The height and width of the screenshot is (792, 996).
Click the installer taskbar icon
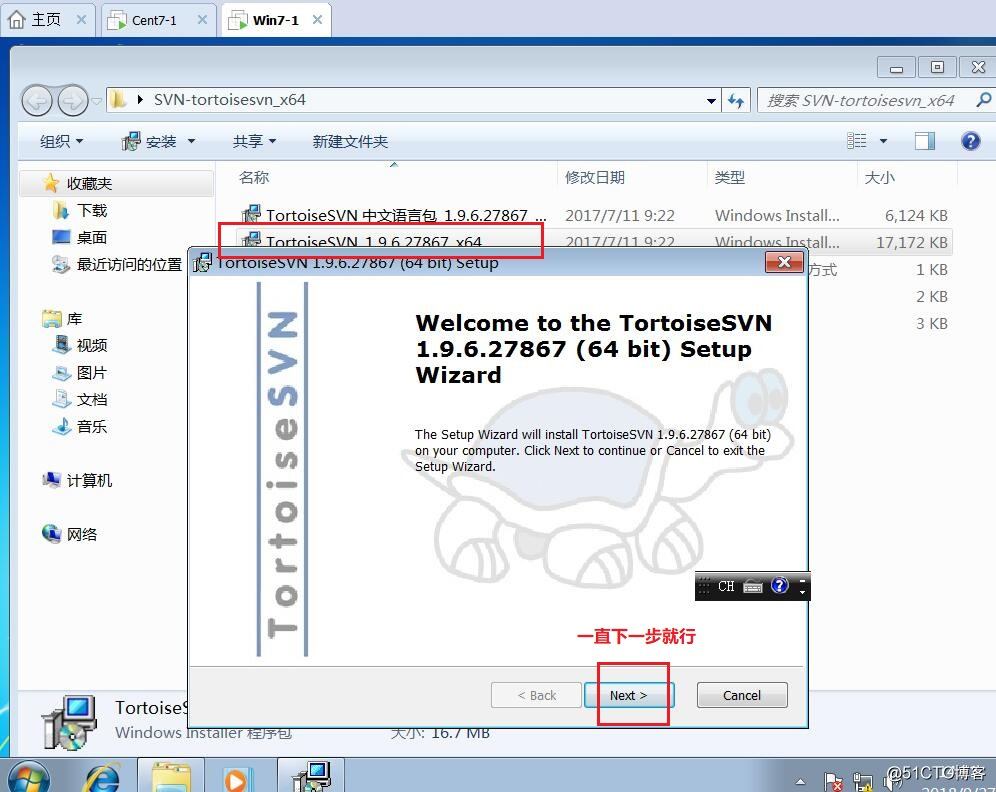pyautogui.click(x=311, y=775)
